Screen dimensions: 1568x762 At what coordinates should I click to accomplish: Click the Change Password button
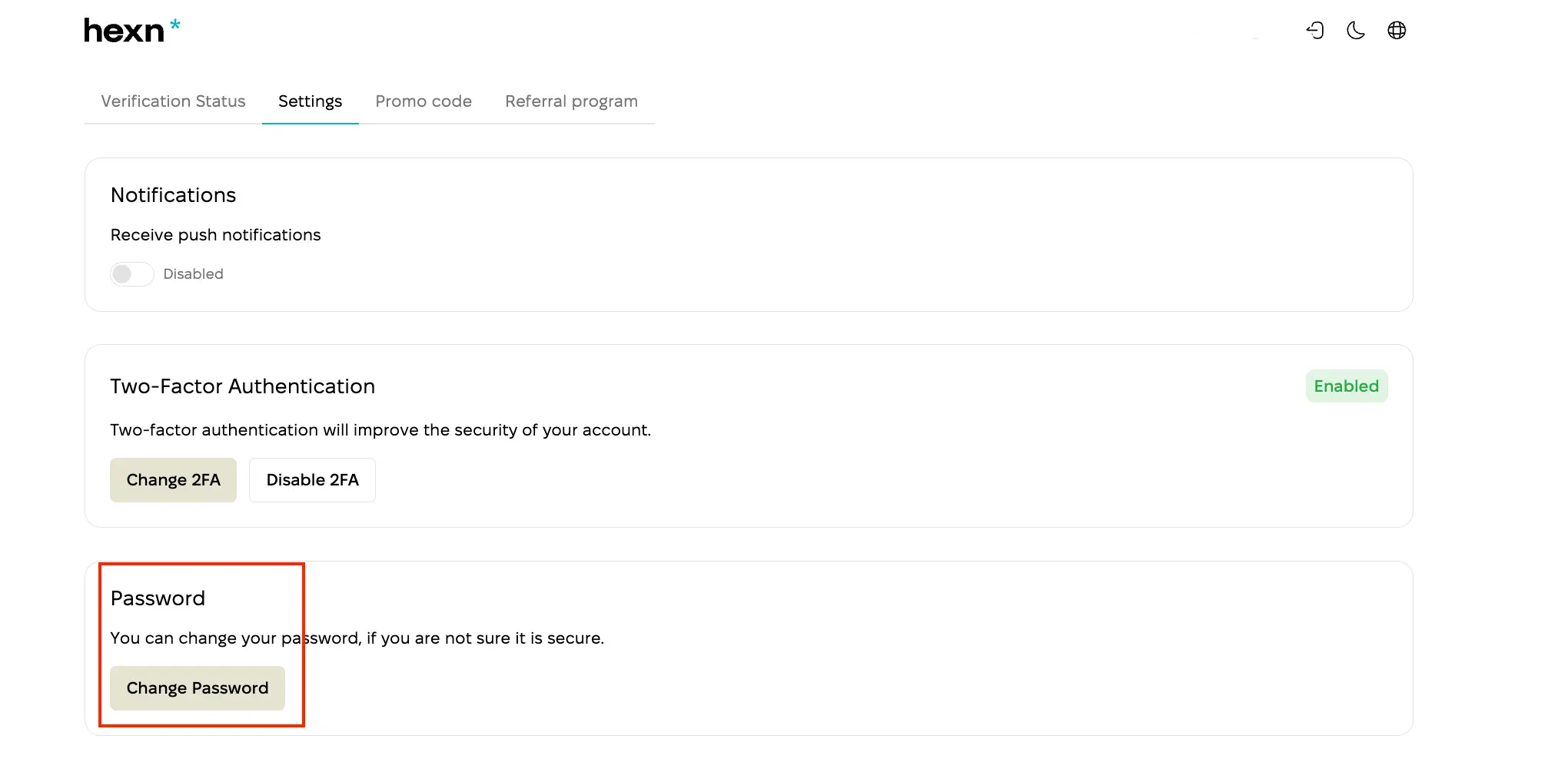point(198,688)
